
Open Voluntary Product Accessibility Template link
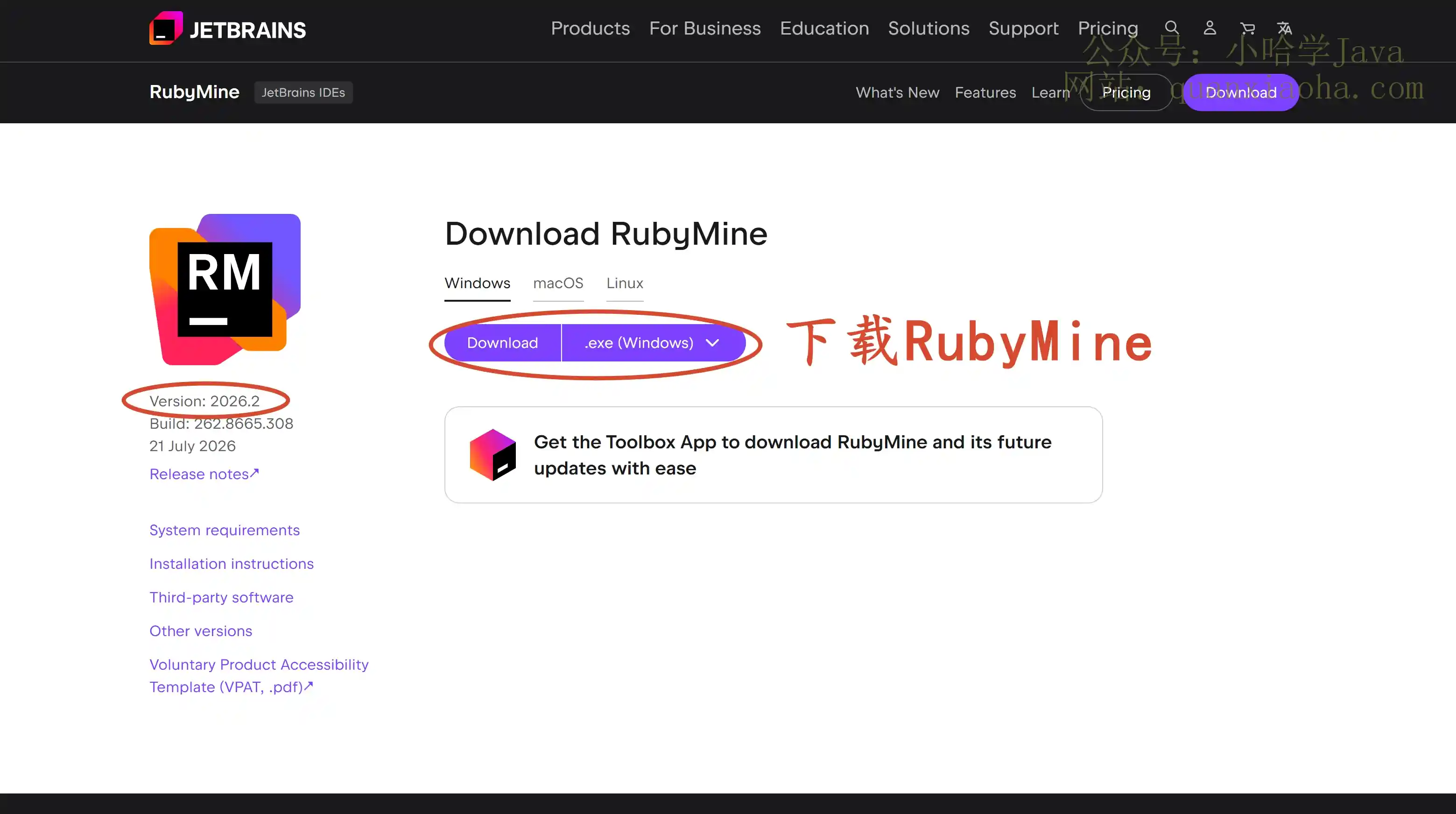coord(259,675)
